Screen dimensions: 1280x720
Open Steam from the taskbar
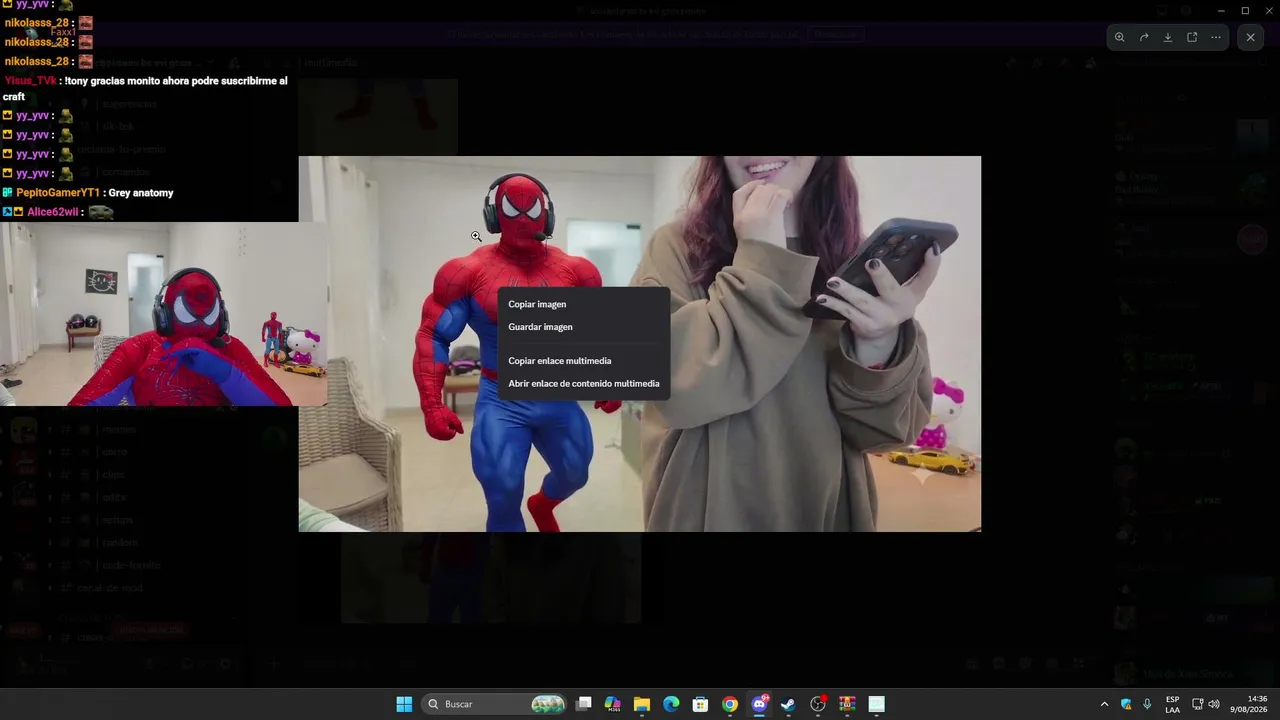tap(788, 704)
